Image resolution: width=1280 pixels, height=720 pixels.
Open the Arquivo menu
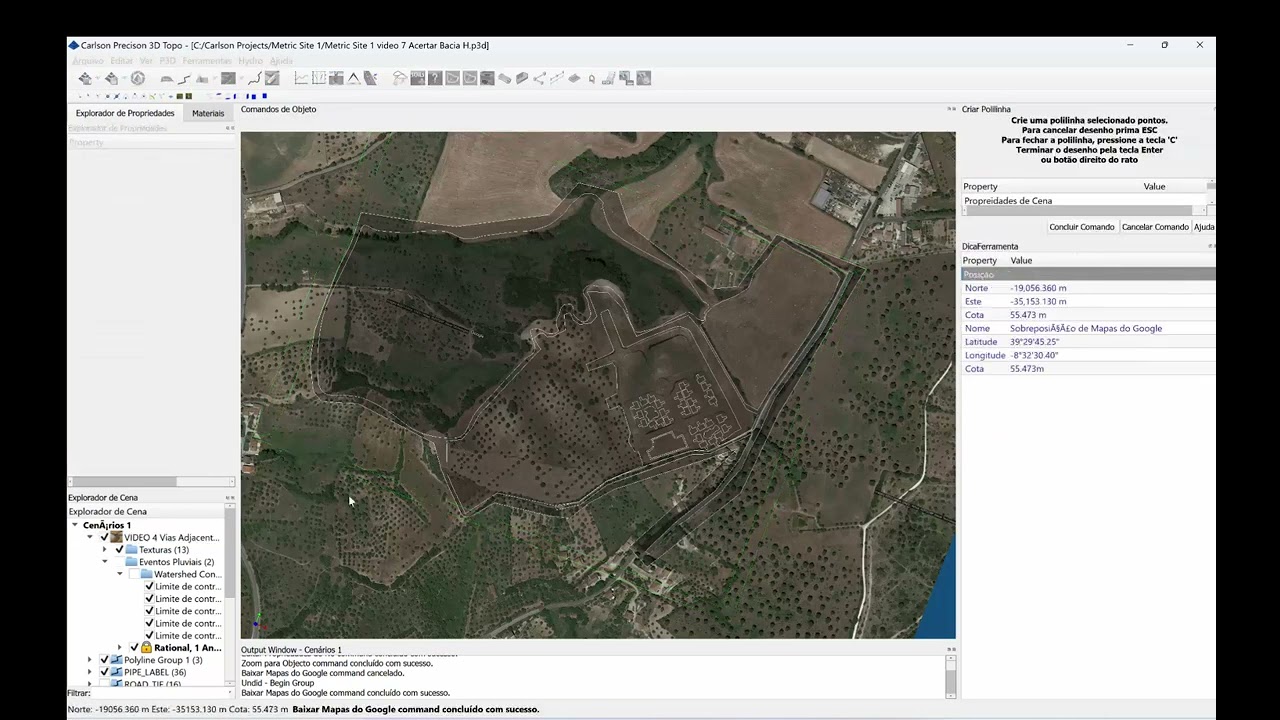pyautogui.click(x=88, y=61)
